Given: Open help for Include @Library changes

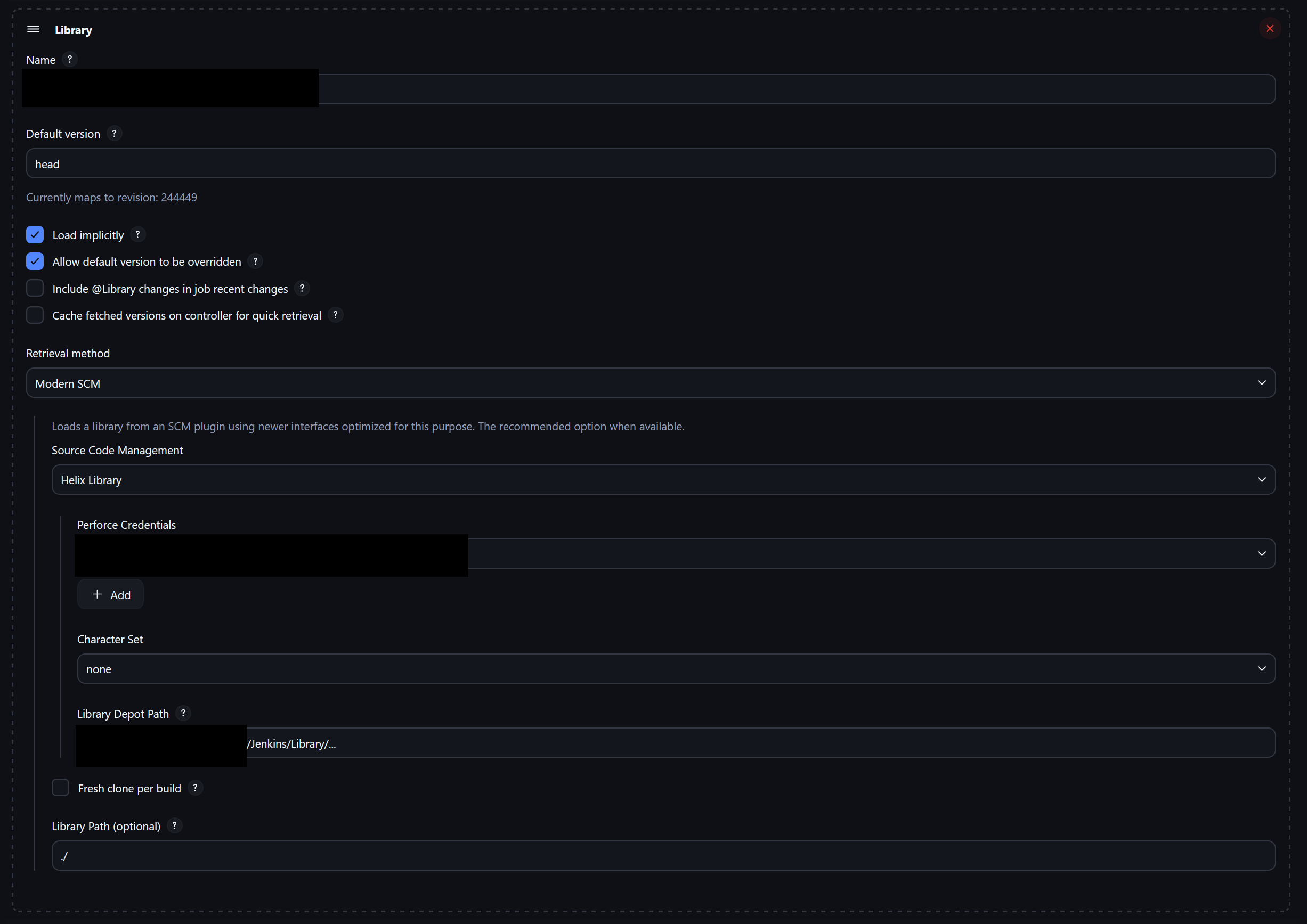Looking at the screenshot, I should [x=302, y=288].
